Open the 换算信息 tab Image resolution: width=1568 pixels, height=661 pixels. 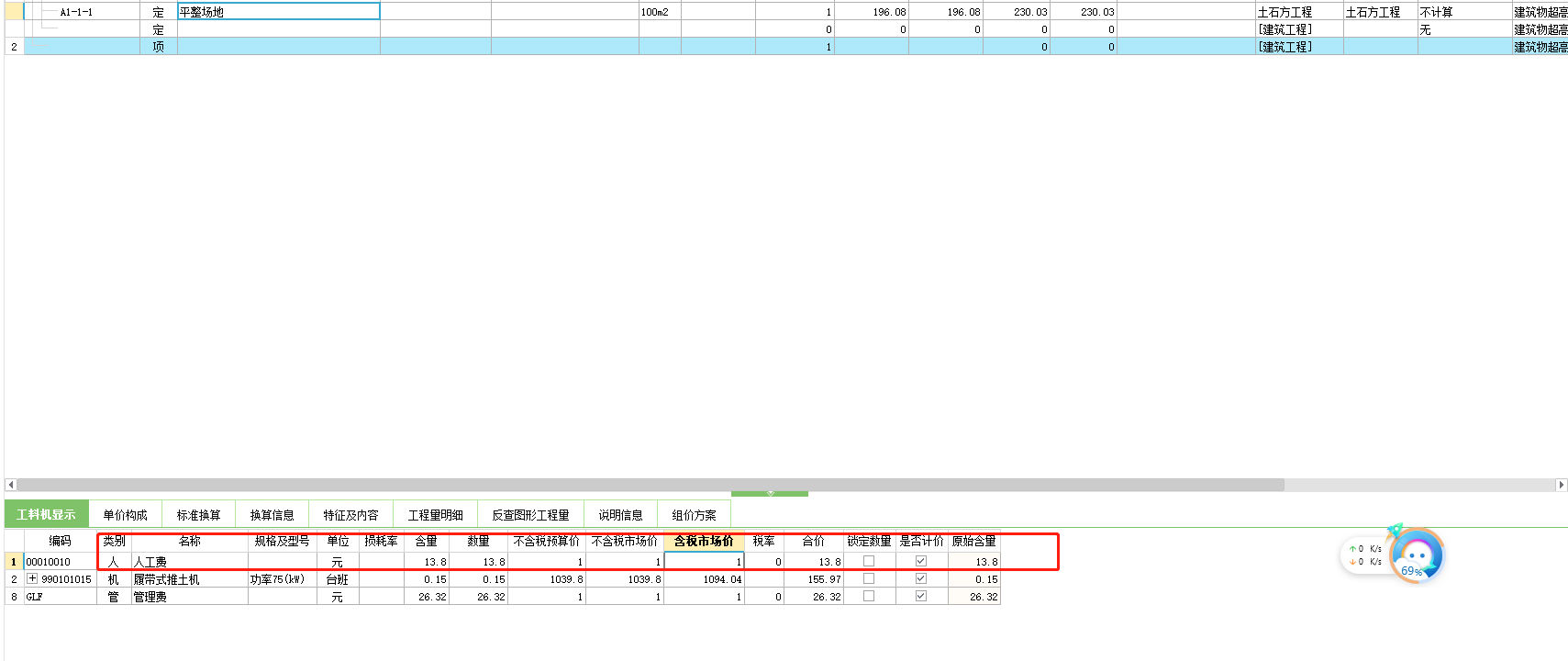coord(272,515)
